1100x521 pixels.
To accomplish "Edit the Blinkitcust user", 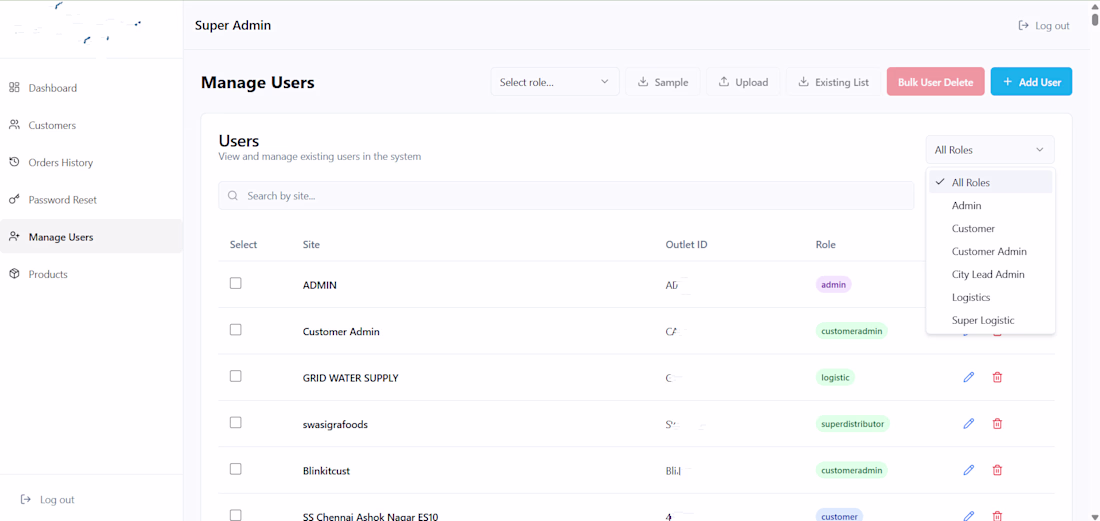I will pyautogui.click(x=969, y=470).
